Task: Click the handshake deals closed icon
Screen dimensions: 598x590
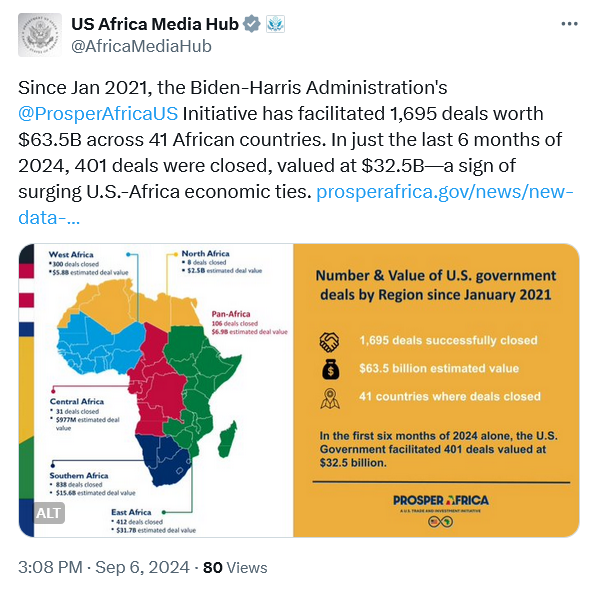Action: pos(329,341)
